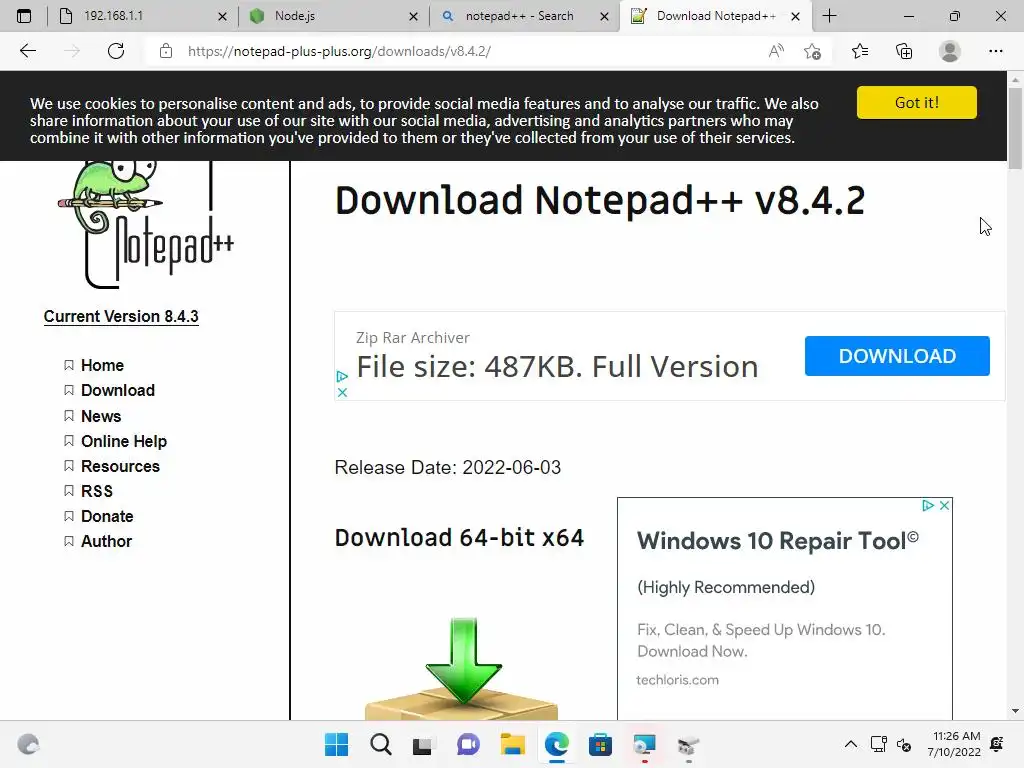Image resolution: width=1024 pixels, height=768 pixels.
Task: Open Download in sidebar menu
Action: pos(118,391)
